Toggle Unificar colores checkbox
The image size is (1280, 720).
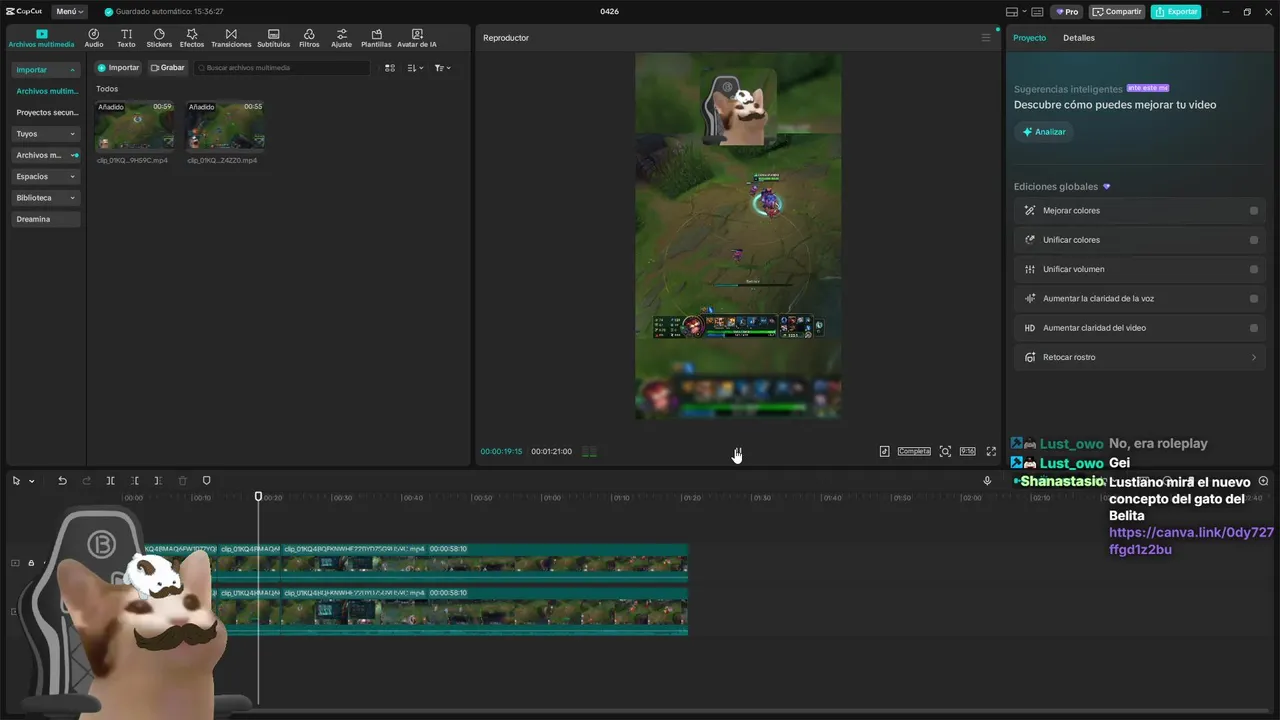pyautogui.click(x=1254, y=240)
